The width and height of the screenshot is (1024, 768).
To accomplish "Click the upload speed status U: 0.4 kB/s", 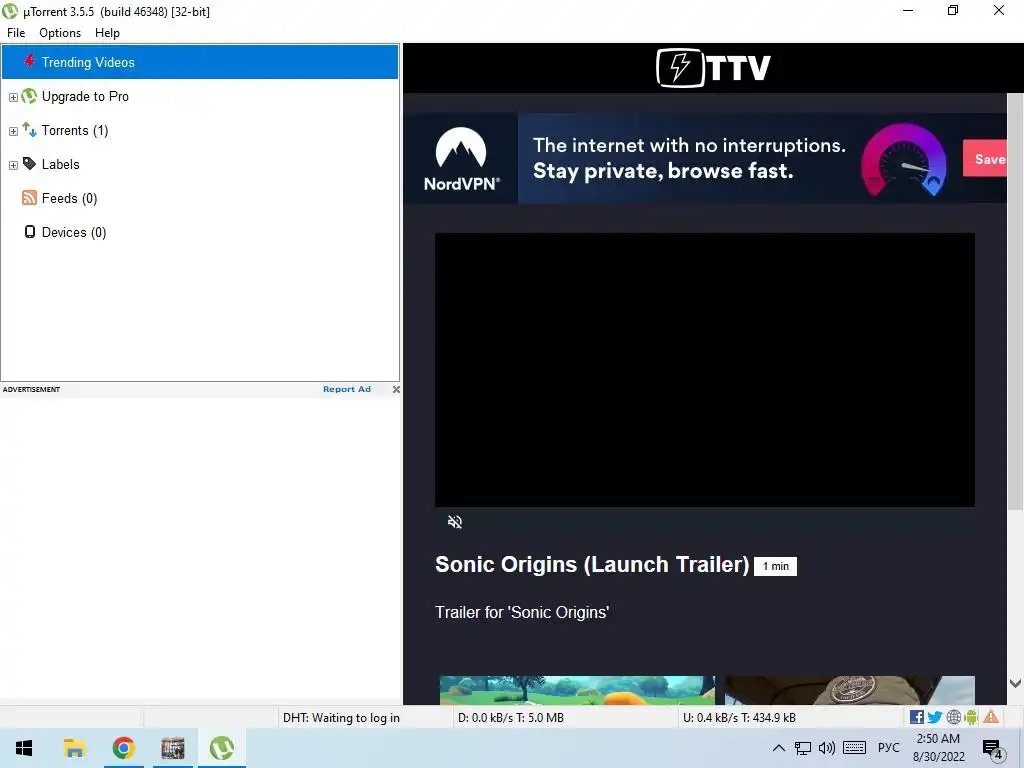I will click(x=739, y=718).
